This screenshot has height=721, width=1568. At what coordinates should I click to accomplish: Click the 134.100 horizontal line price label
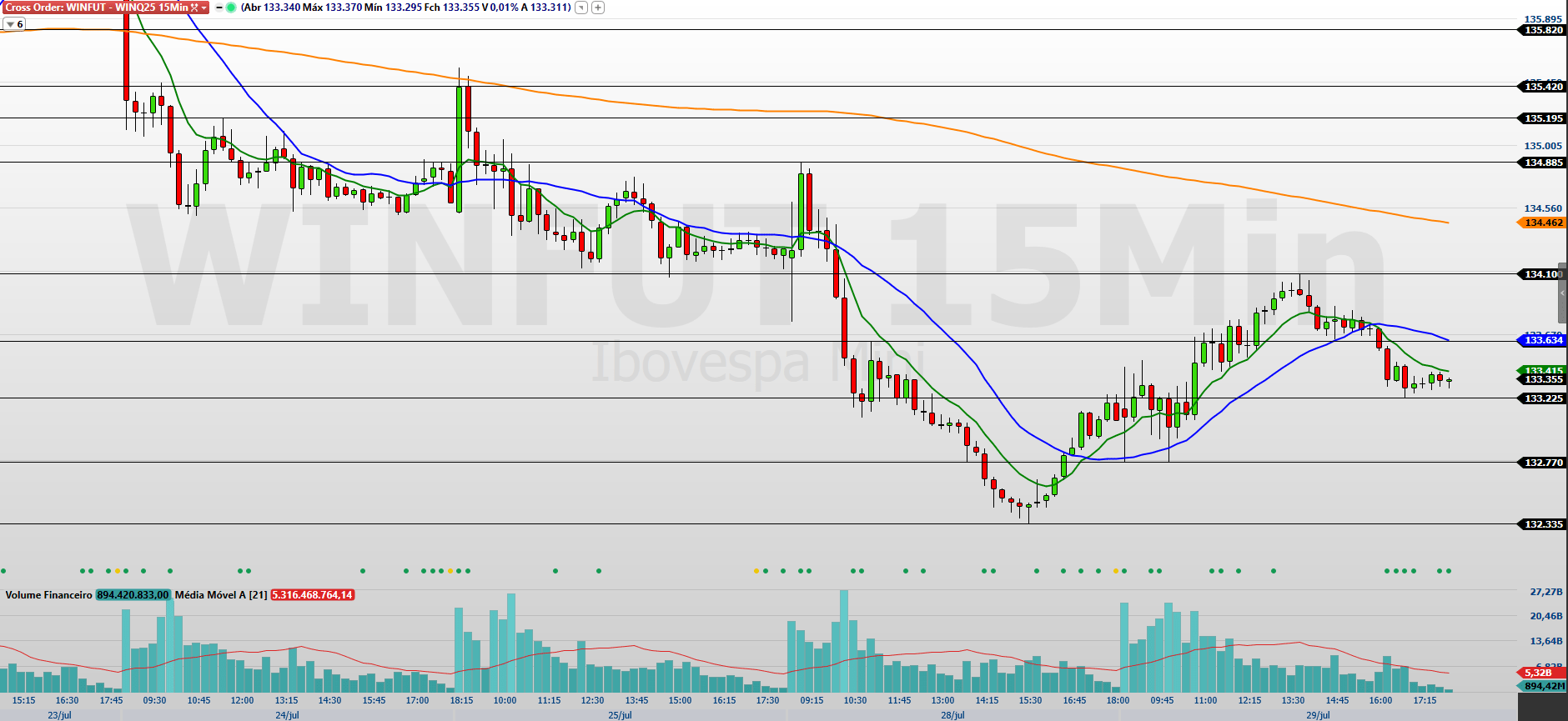[1542, 274]
